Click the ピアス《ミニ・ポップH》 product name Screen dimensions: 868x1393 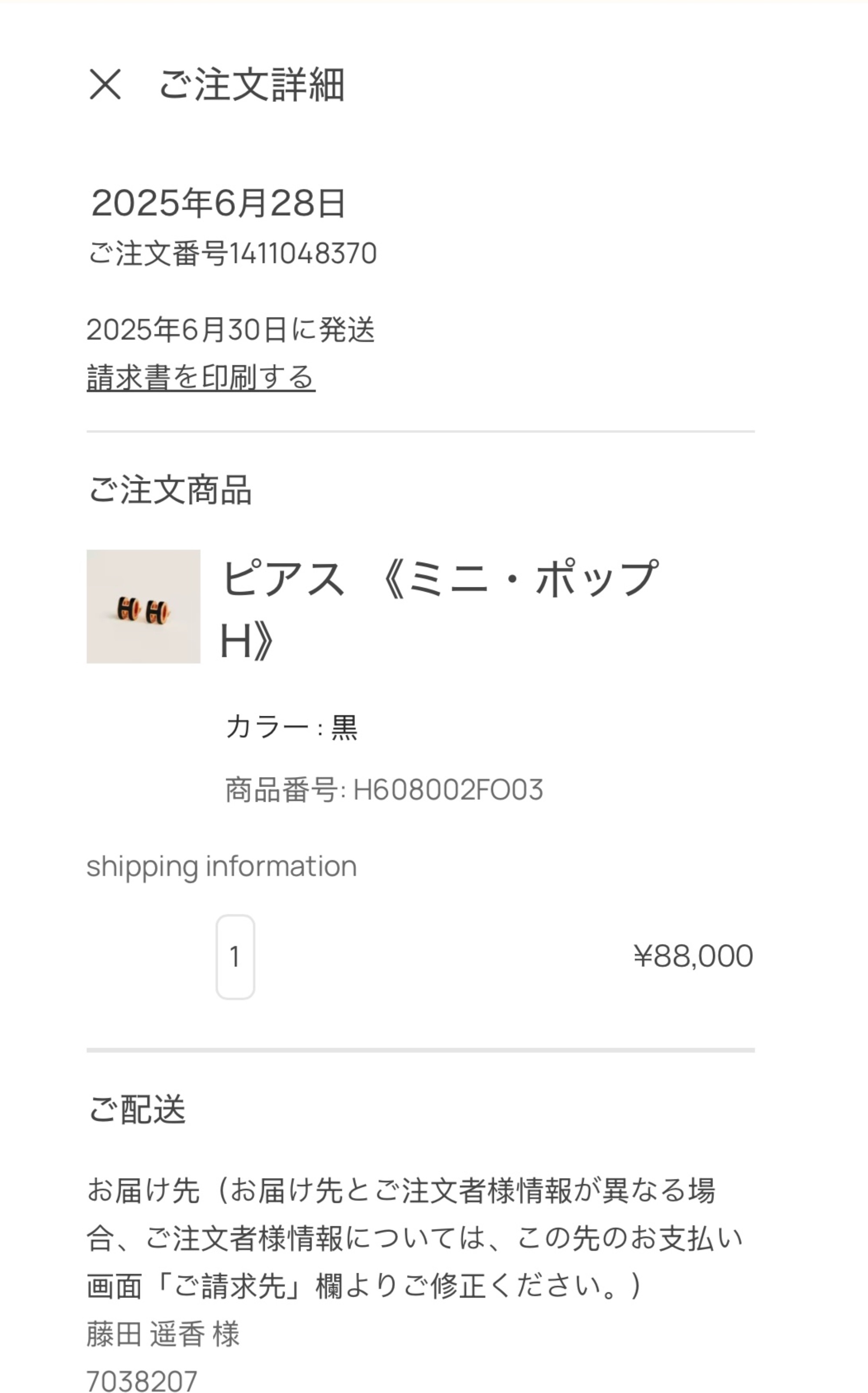coord(439,609)
